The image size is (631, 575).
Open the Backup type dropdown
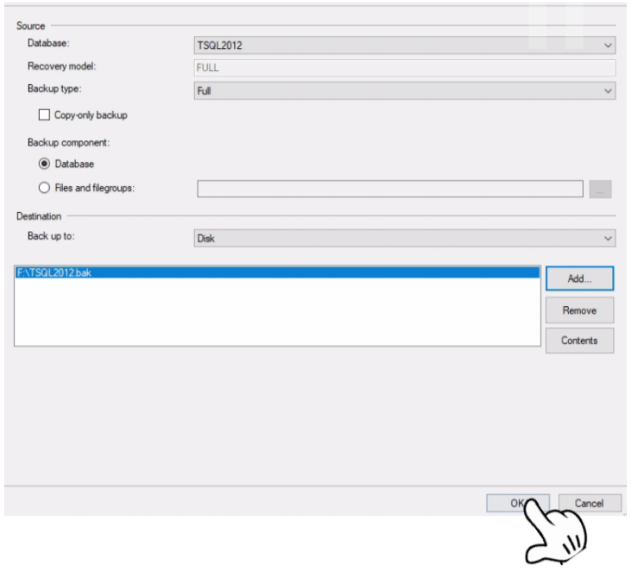click(x=404, y=91)
